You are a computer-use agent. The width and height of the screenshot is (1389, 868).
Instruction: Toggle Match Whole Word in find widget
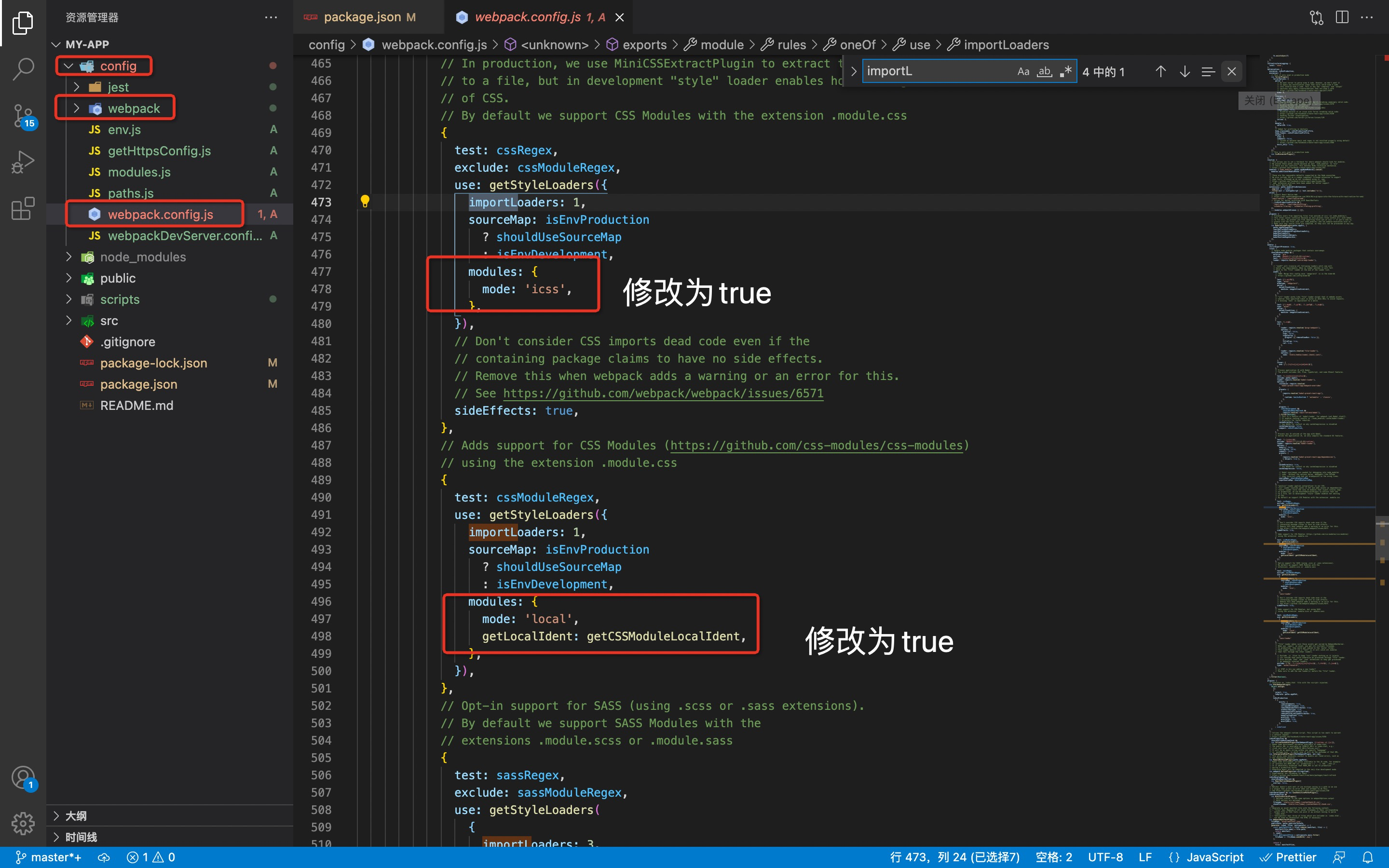(x=1044, y=72)
